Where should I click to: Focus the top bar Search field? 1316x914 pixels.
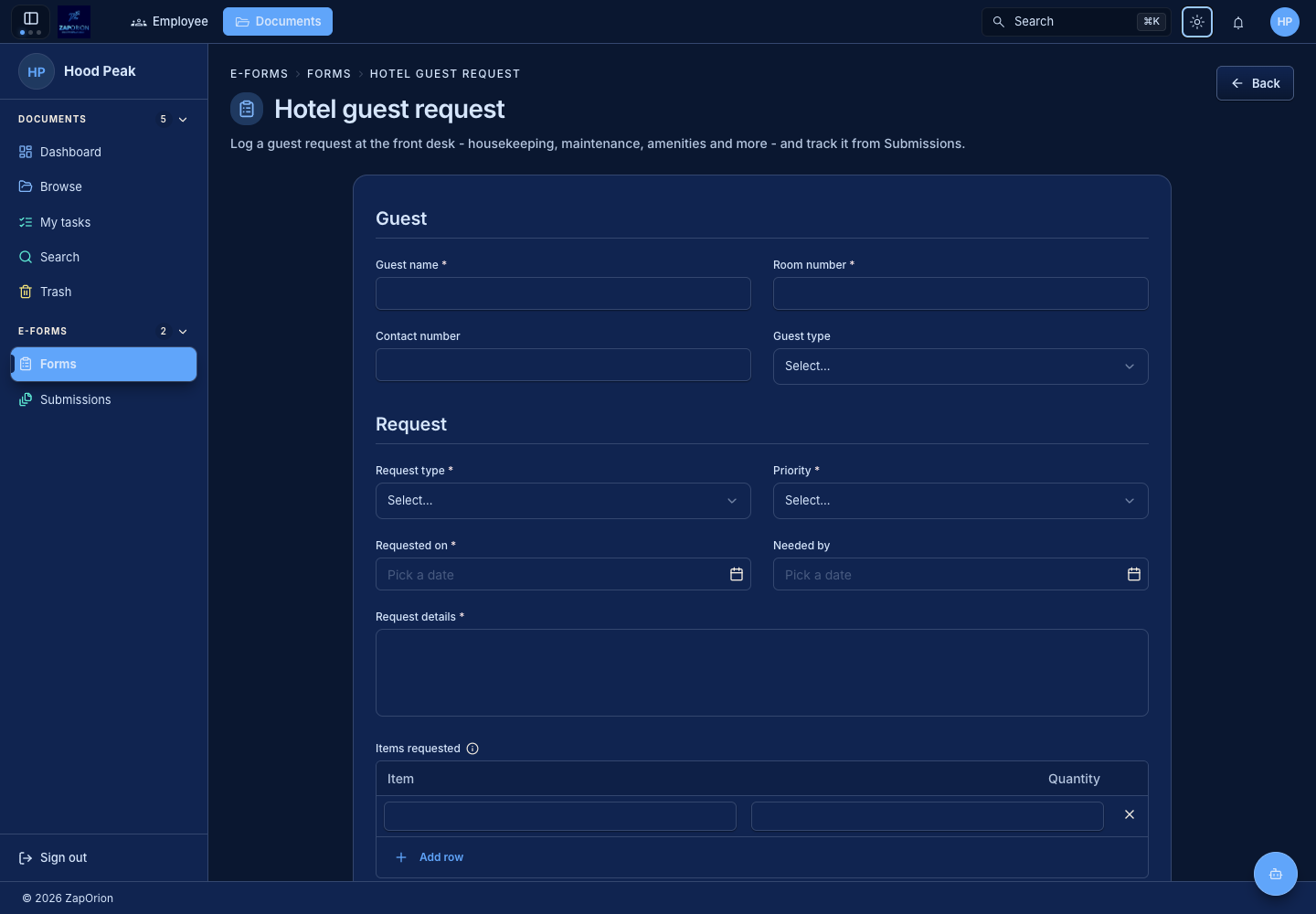click(x=1077, y=22)
